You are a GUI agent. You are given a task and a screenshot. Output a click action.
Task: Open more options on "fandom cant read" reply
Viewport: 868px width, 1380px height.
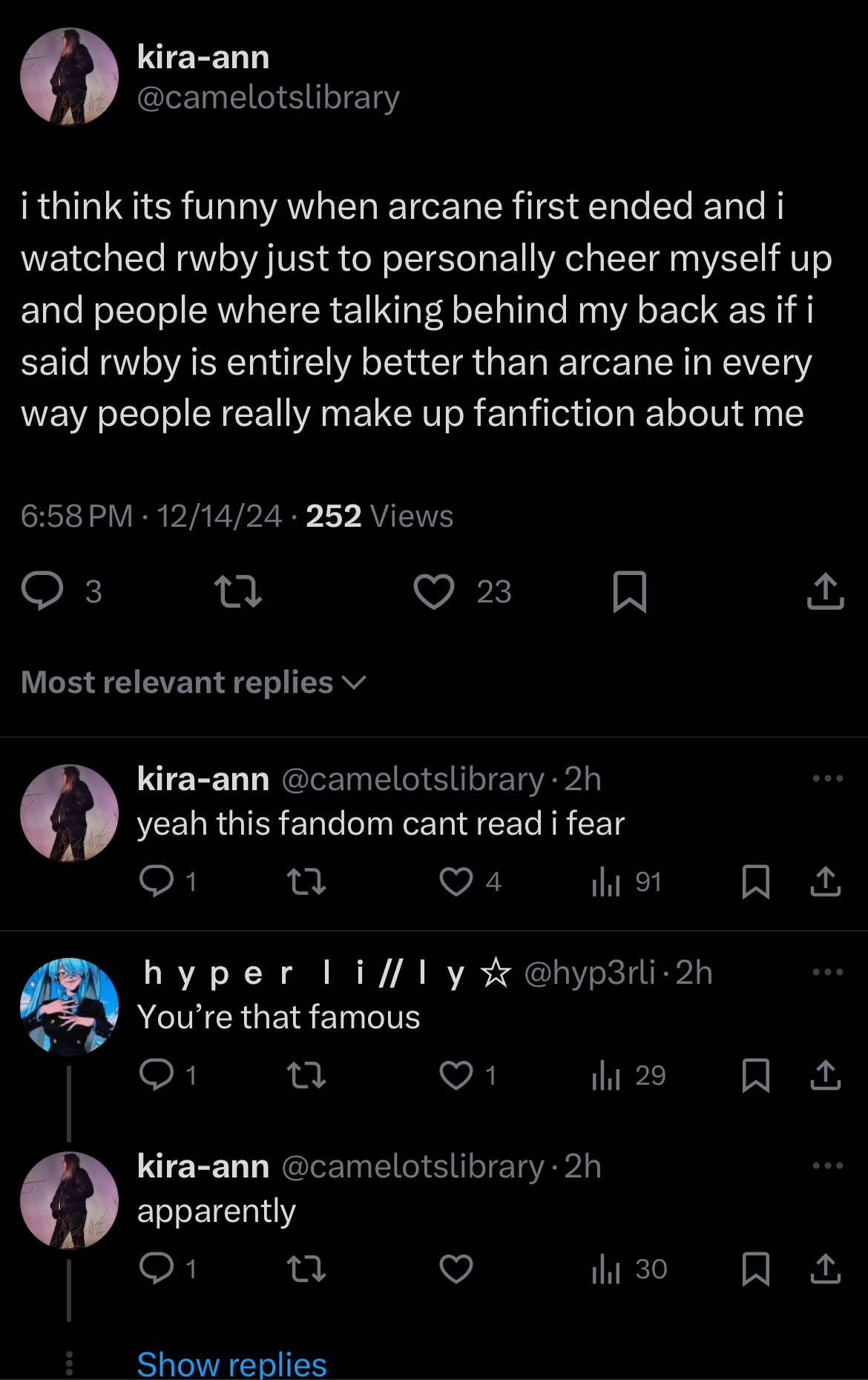tap(827, 778)
